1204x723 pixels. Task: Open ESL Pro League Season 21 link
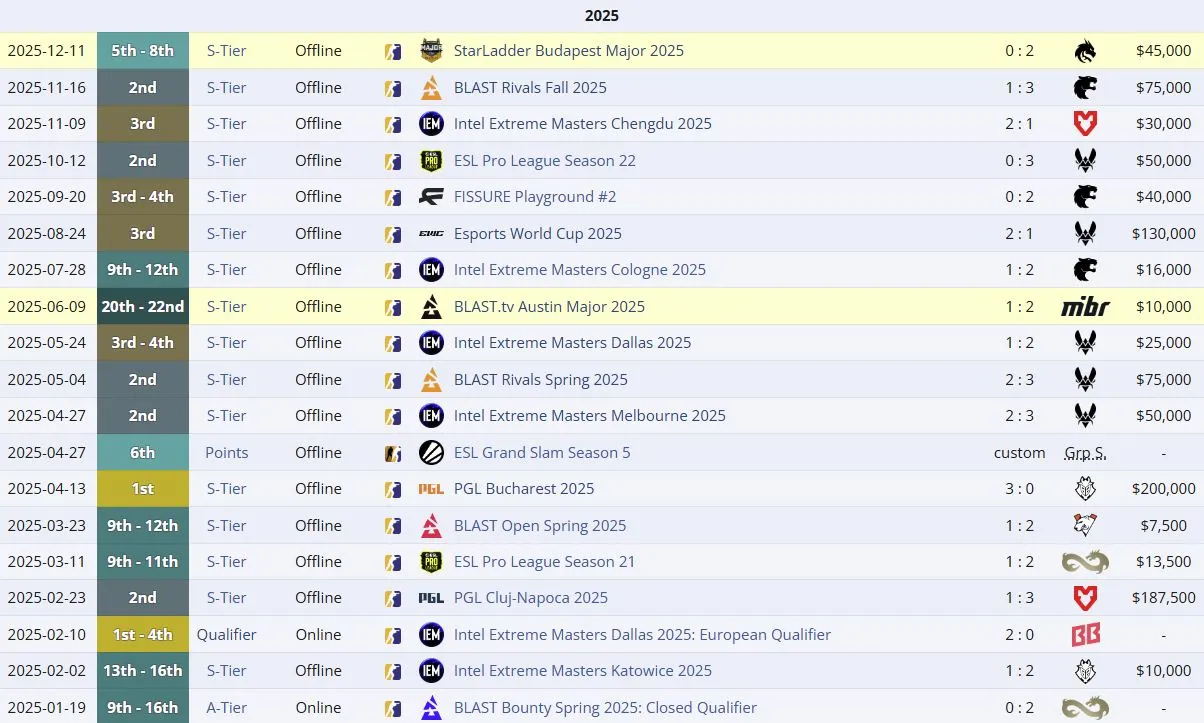click(x=544, y=562)
